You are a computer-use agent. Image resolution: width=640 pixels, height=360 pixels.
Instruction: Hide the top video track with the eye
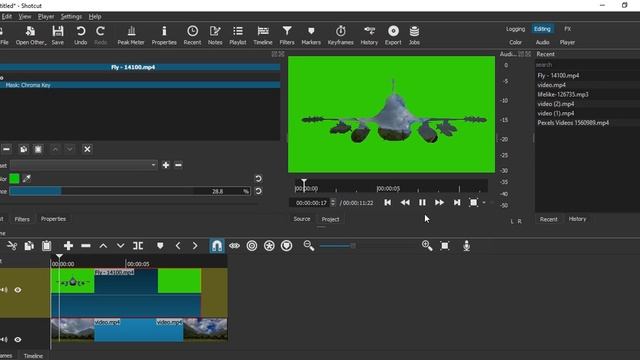coord(18,290)
